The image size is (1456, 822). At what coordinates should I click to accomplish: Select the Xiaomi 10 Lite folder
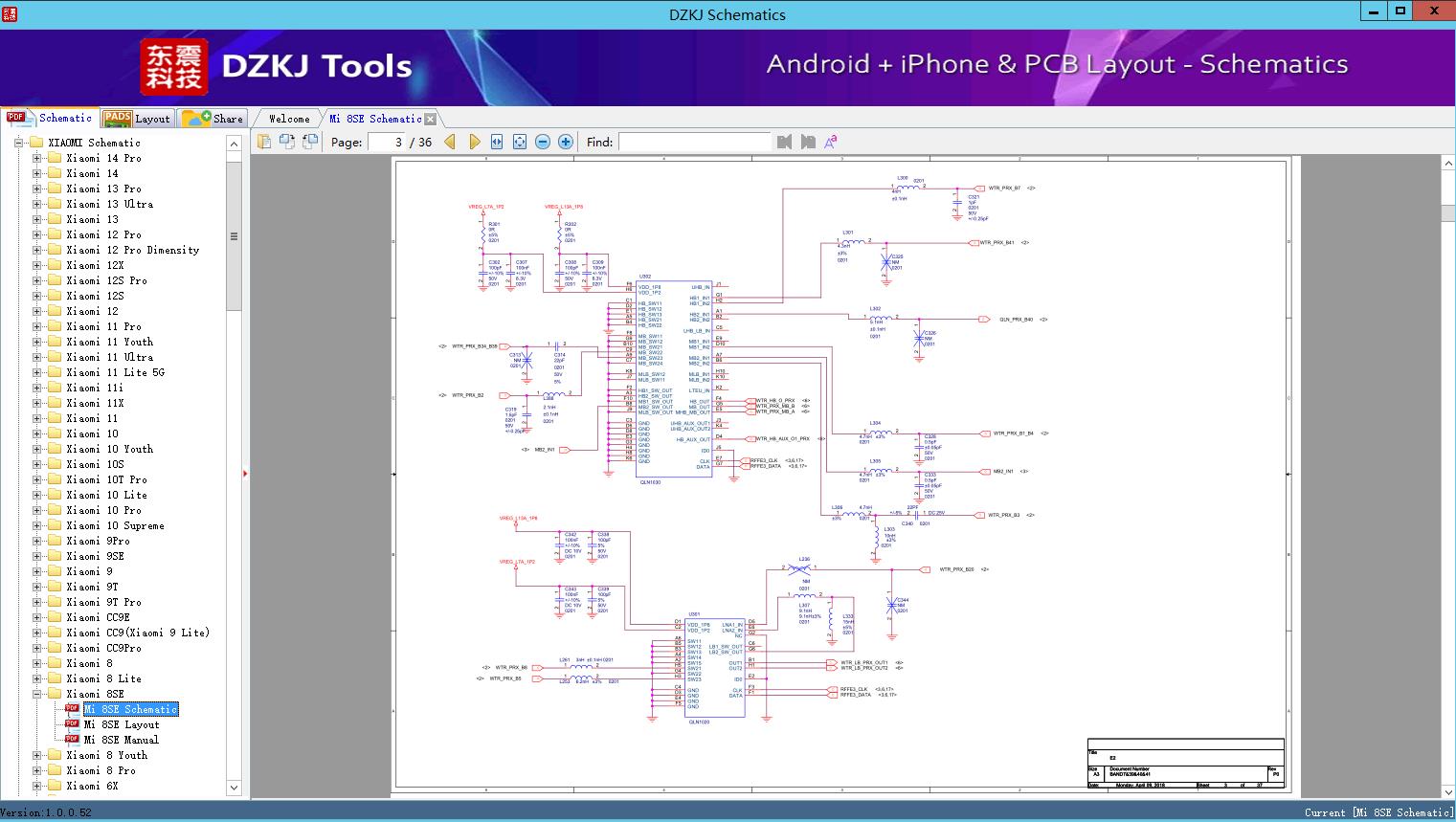point(107,495)
